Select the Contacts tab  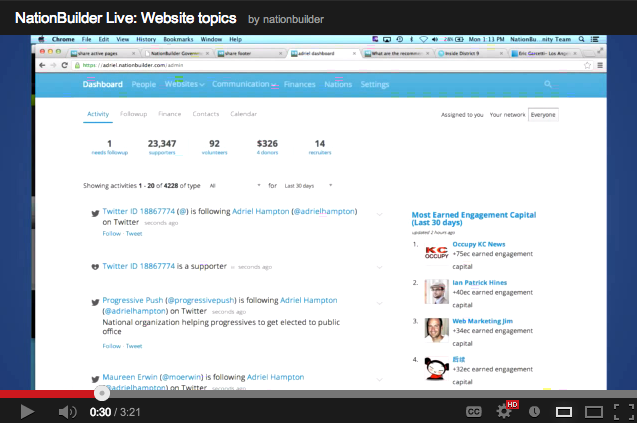pos(206,114)
